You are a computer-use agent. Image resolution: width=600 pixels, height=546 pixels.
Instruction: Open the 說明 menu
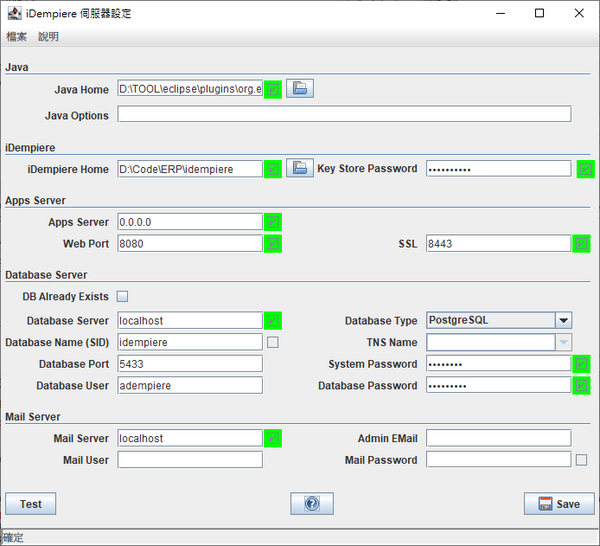pyautogui.click(x=49, y=37)
